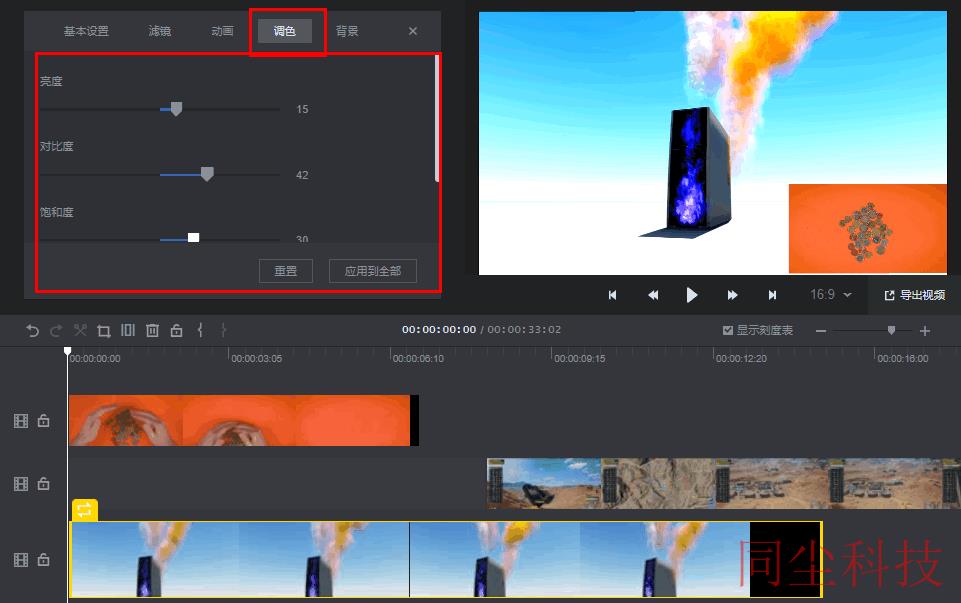Switch to the 滤镜 tab
This screenshot has width=961, height=603.
point(160,31)
